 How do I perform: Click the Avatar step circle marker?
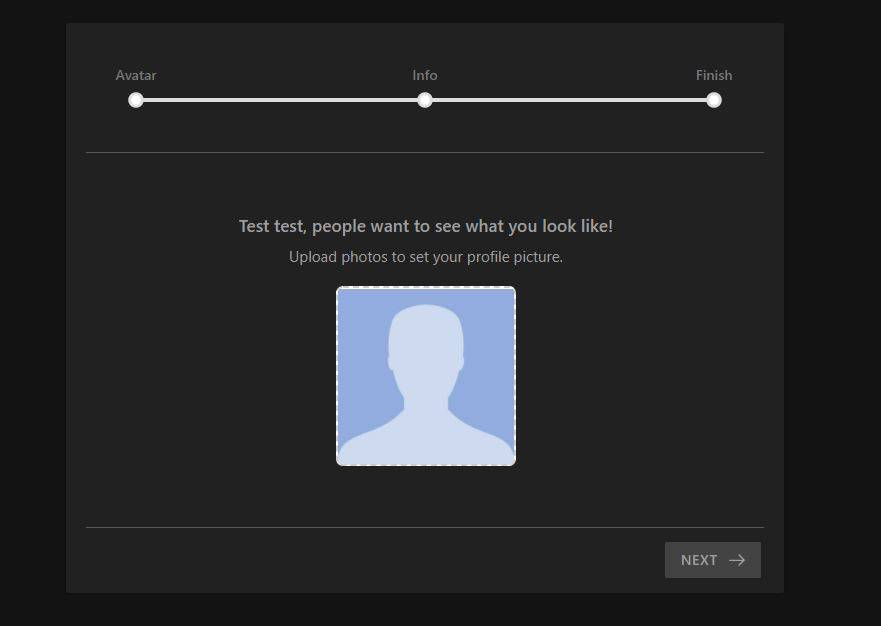click(x=136, y=100)
